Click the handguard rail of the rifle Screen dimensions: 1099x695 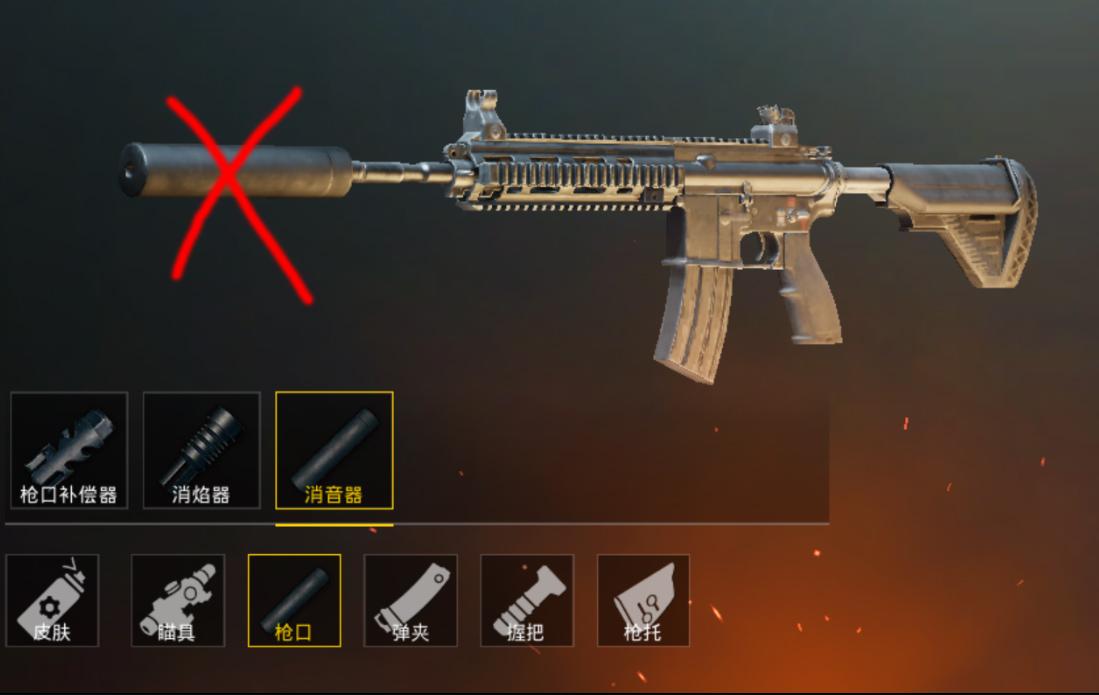coord(568,173)
